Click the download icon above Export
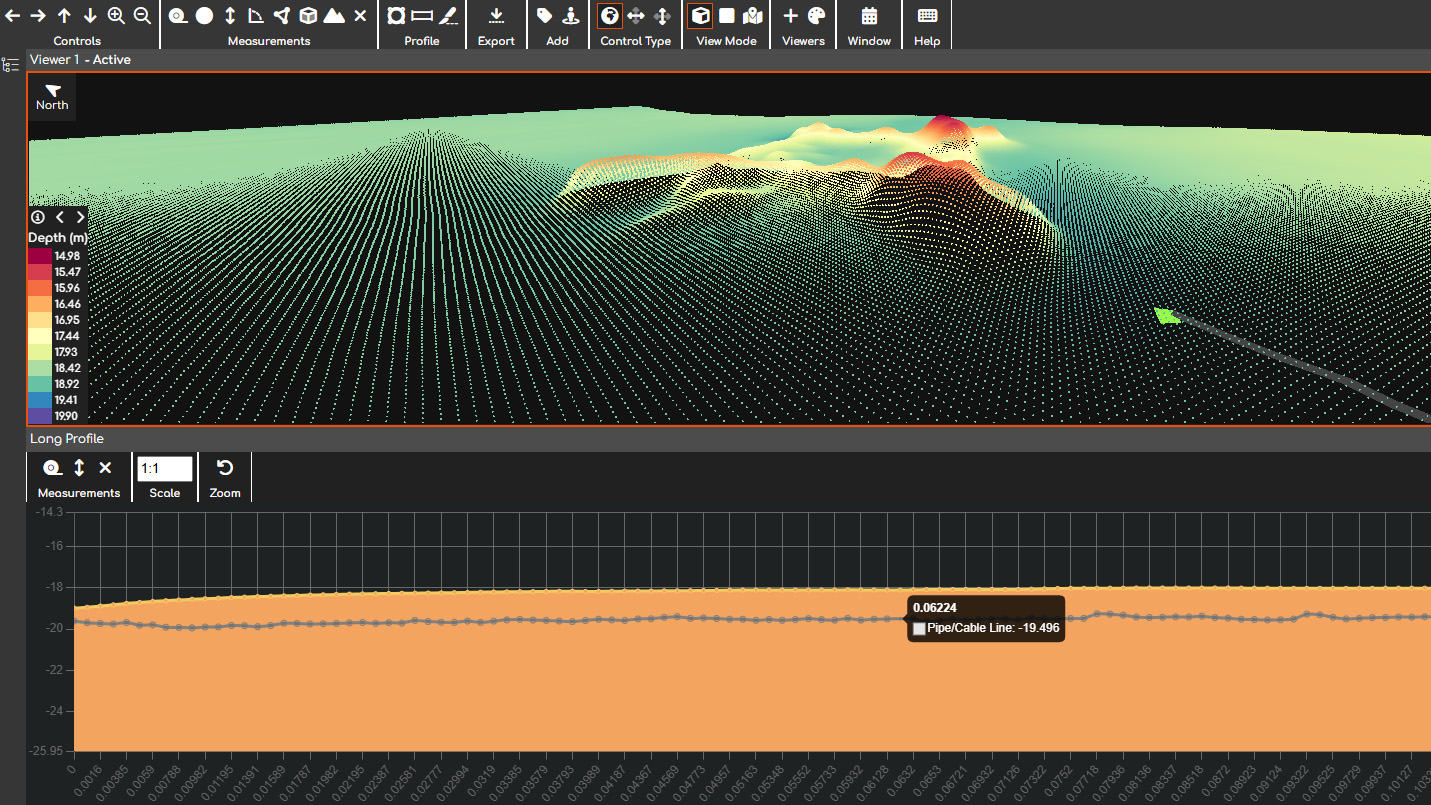The width and height of the screenshot is (1431, 805). pos(496,16)
